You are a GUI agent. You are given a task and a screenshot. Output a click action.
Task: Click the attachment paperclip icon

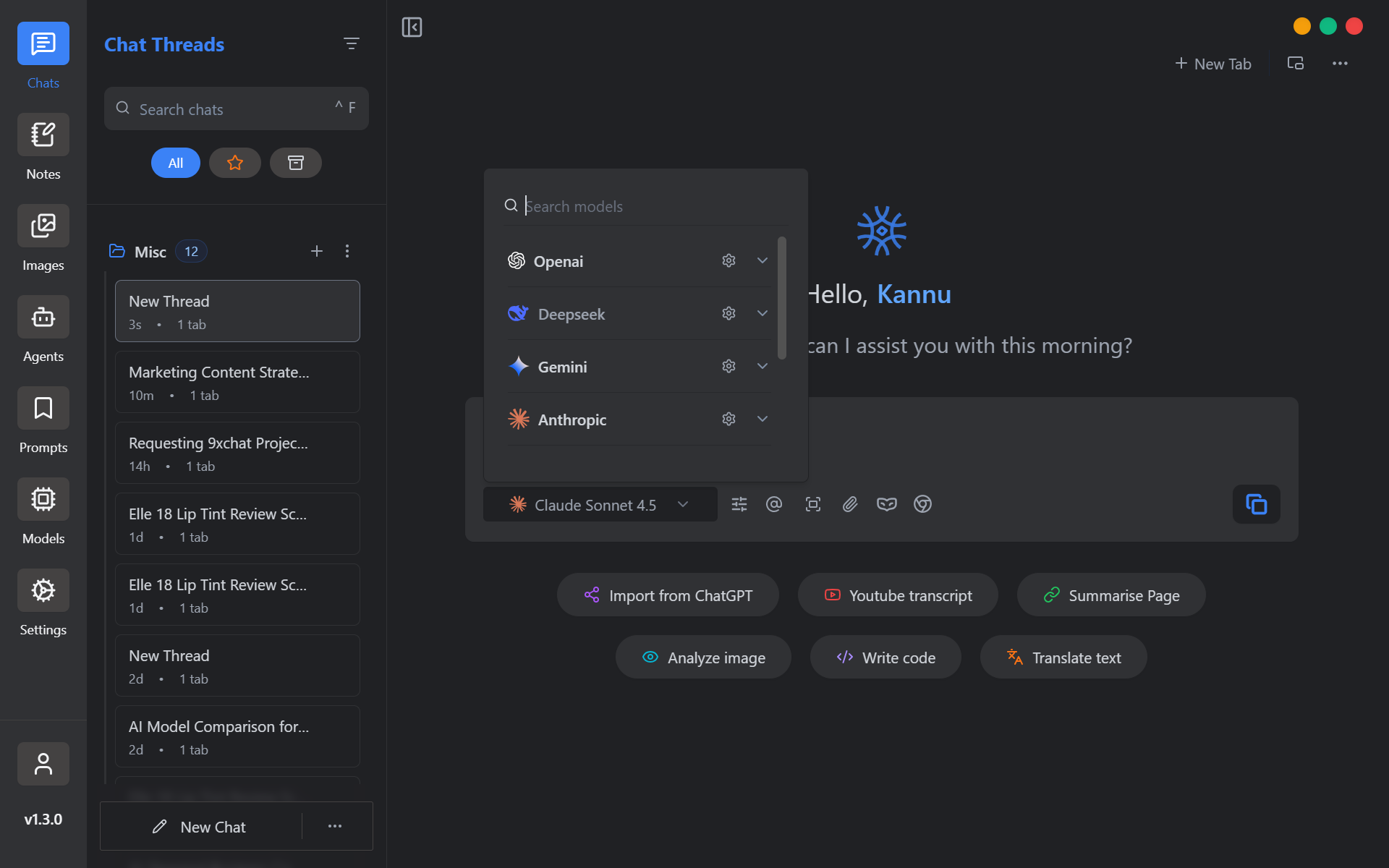(x=849, y=504)
